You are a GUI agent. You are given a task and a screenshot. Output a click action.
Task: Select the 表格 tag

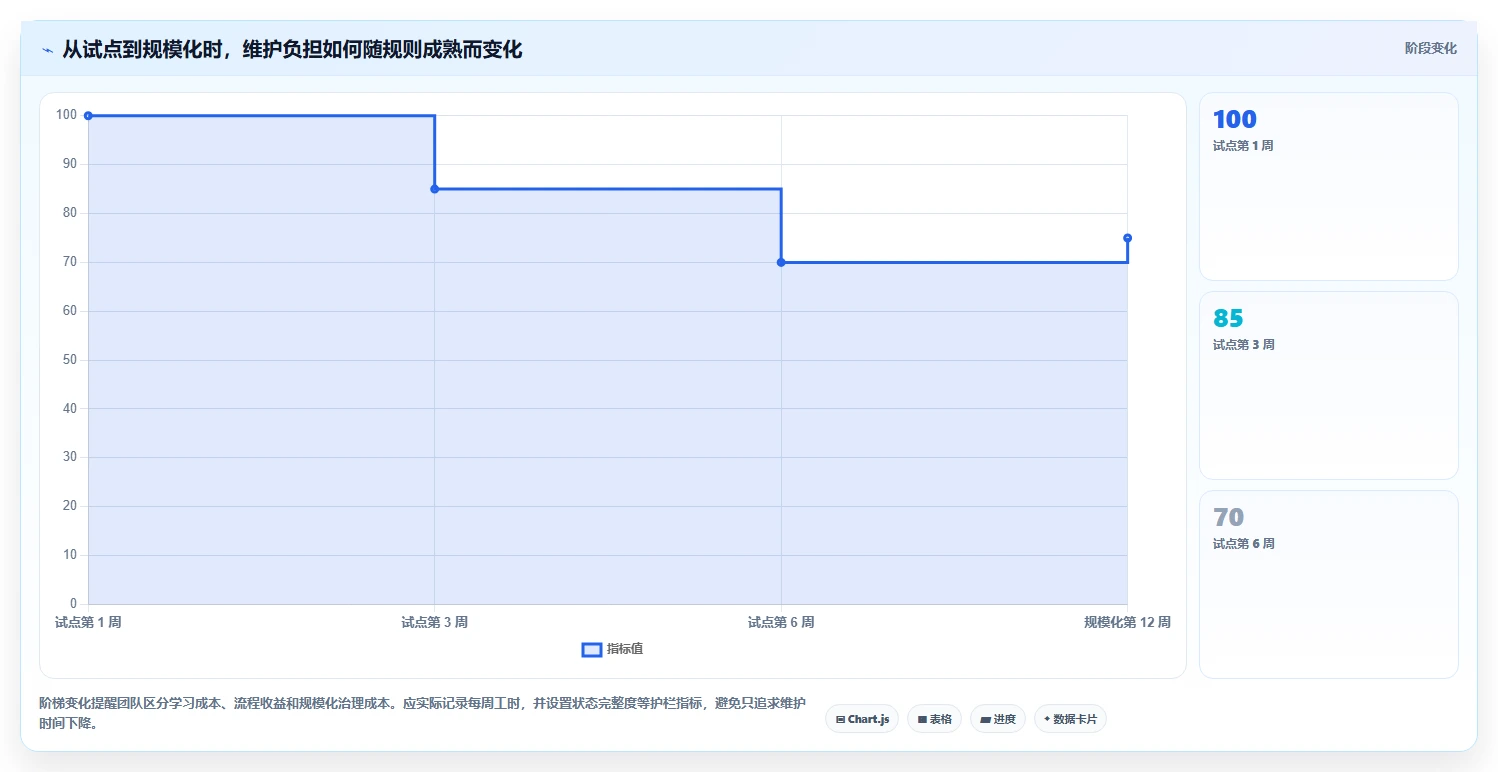point(934,719)
